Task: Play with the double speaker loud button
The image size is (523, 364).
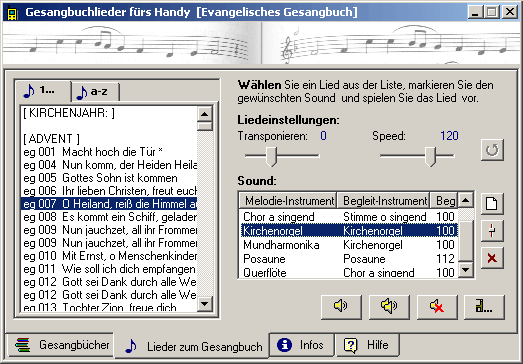Action: pos(389,306)
